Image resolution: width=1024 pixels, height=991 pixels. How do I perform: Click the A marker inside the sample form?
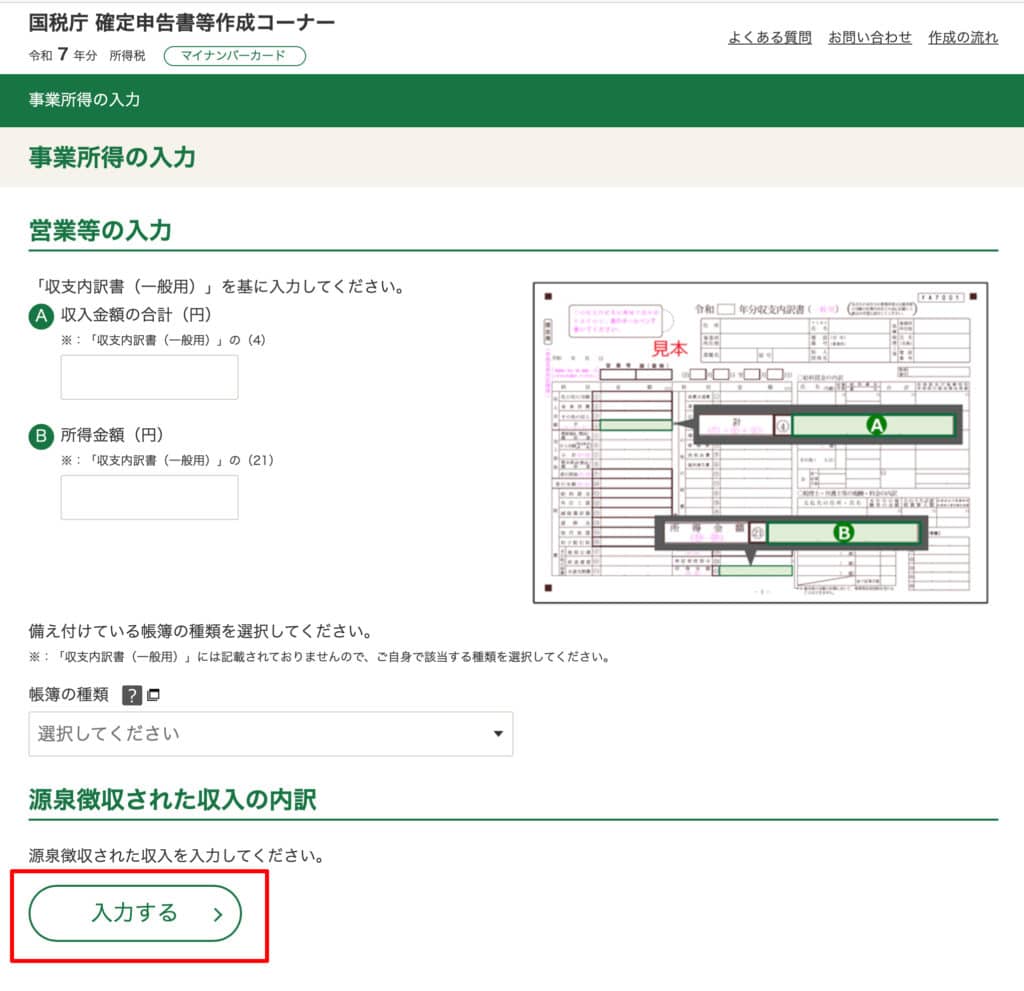click(x=876, y=425)
